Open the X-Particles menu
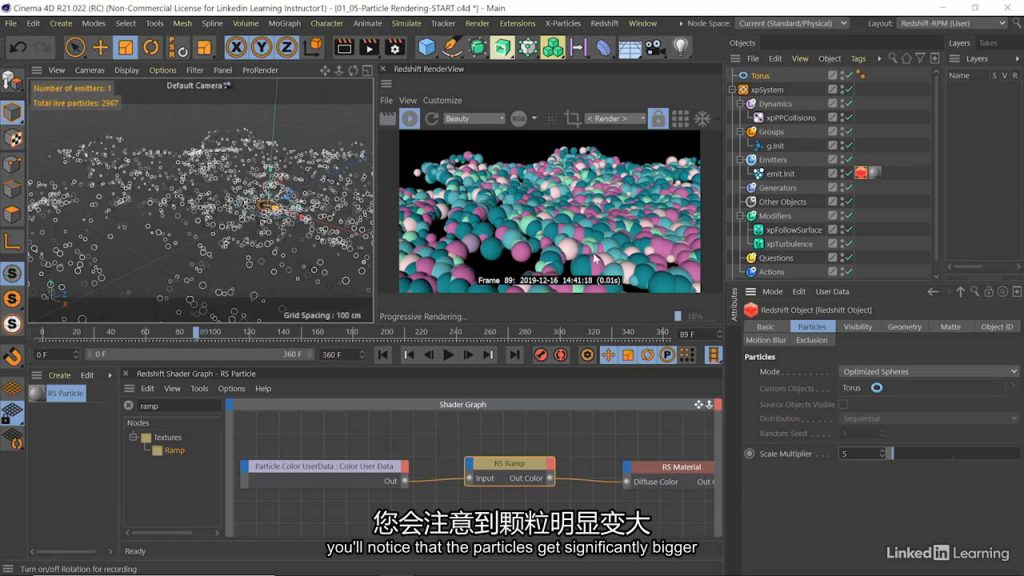 pos(562,24)
